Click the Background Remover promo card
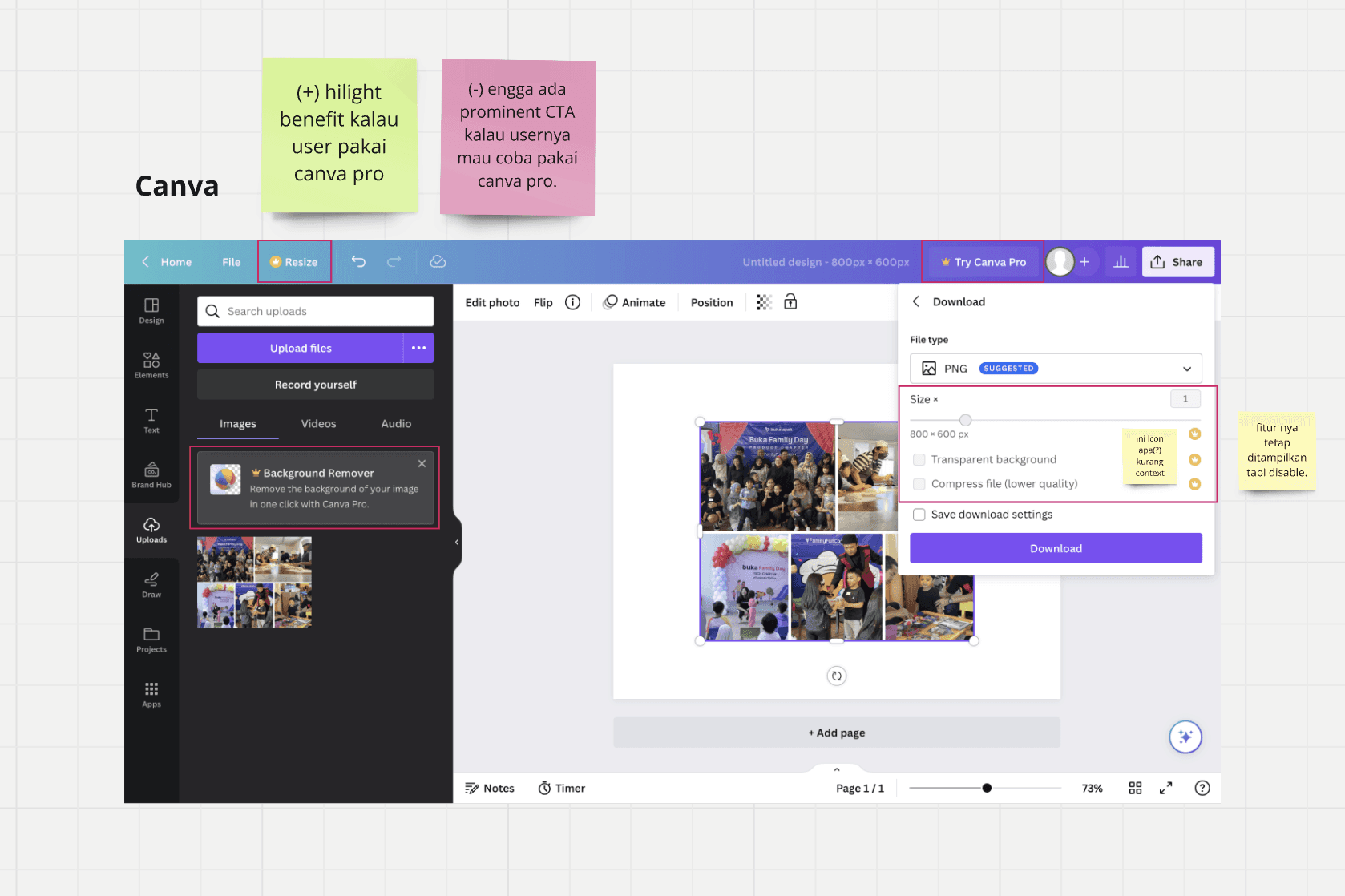Image resolution: width=1345 pixels, height=896 pixels. click(x=316, y=487)
